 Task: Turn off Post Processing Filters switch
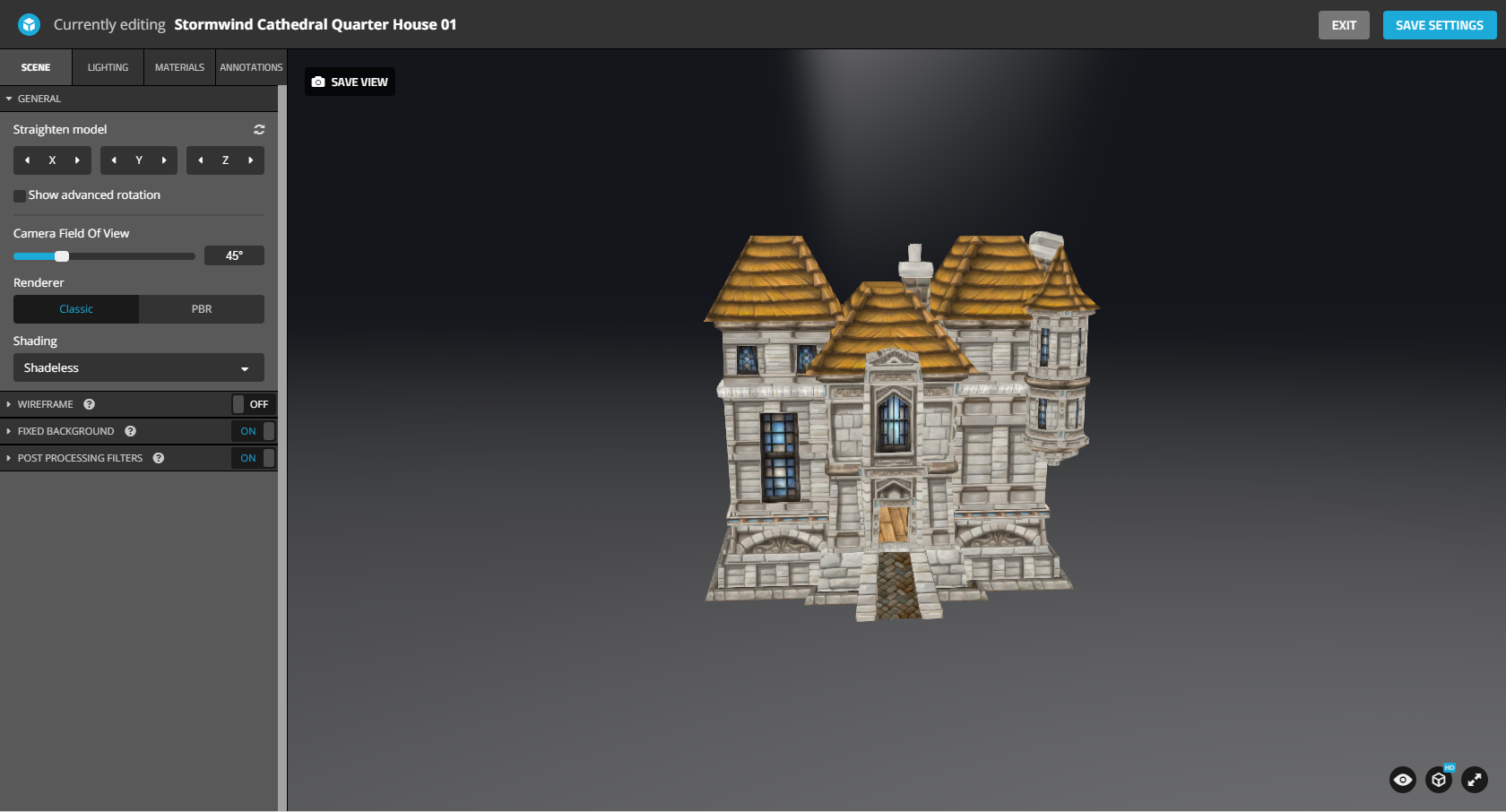(x=253, y=458)
